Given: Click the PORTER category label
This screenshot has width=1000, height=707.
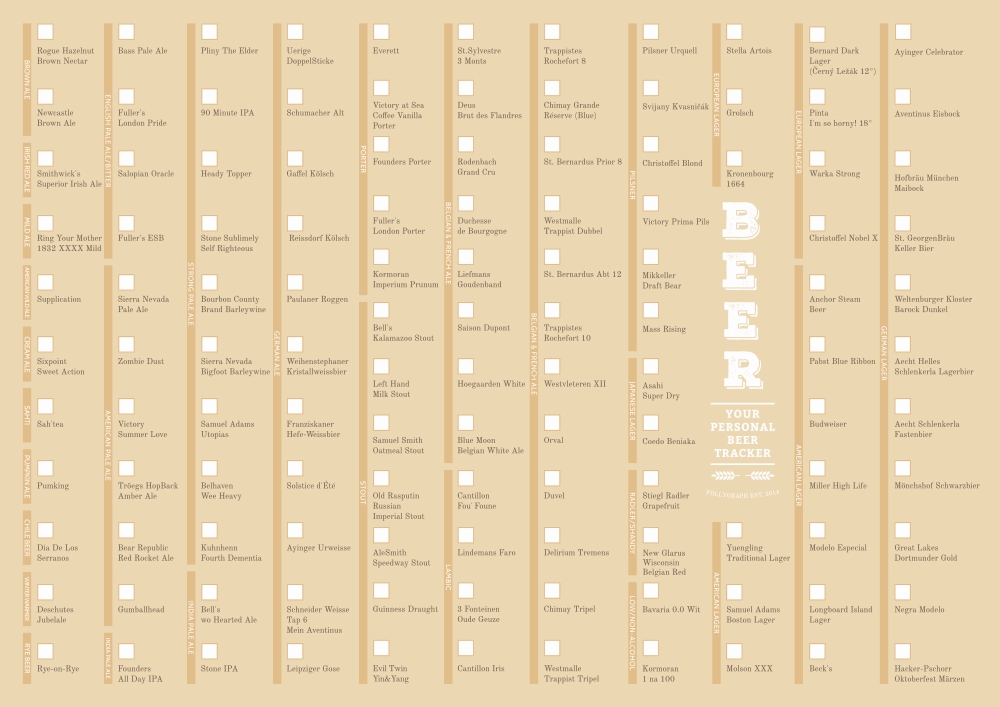Looking at the screenshot, I should point(363,159).
